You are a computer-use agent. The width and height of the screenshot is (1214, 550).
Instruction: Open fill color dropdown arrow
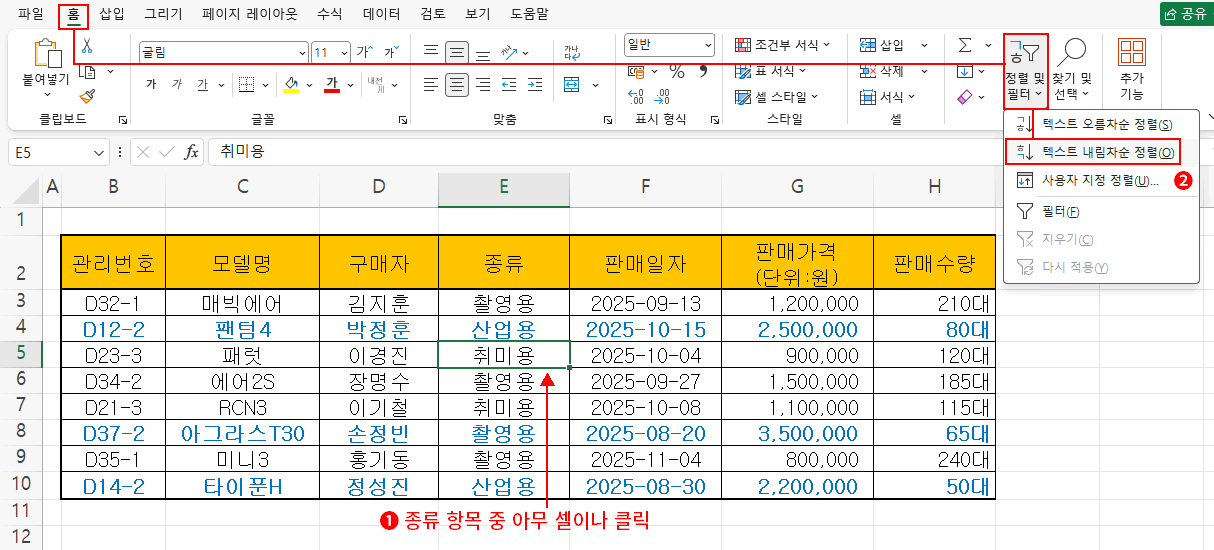pyautogui.click(x=309, y=84)
